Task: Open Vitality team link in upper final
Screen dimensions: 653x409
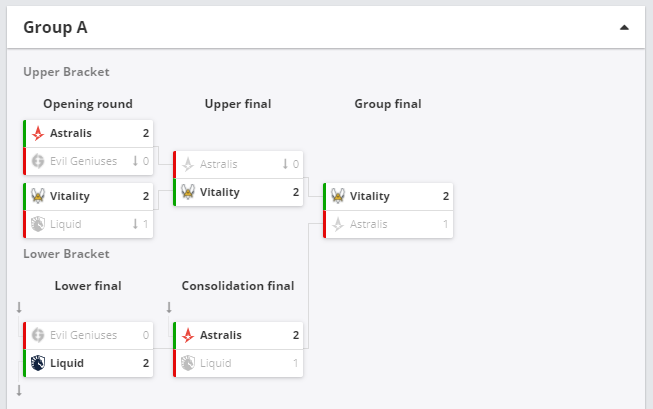Action: 219,192
